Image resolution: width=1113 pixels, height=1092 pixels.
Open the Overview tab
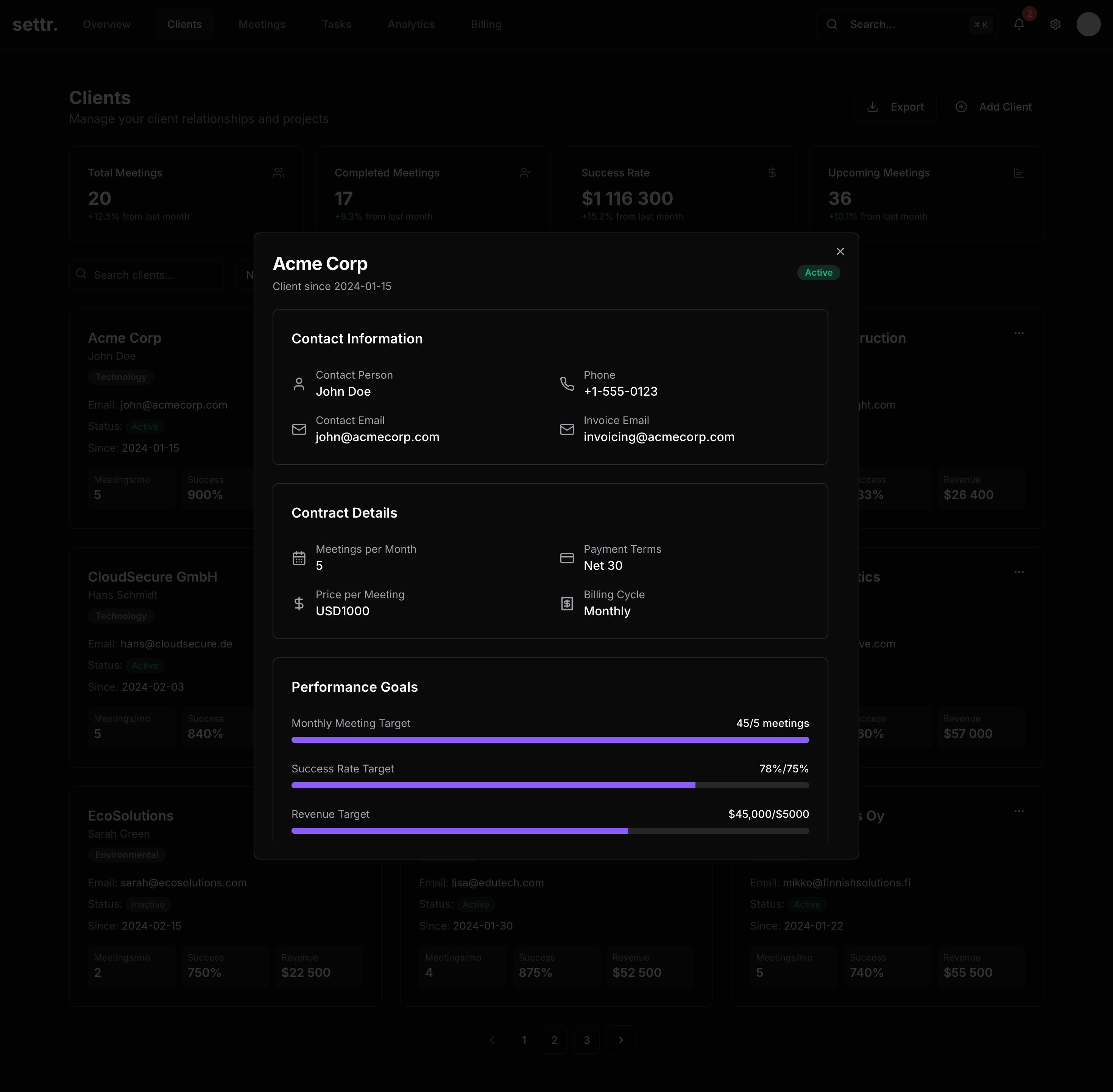coord(107,24)
